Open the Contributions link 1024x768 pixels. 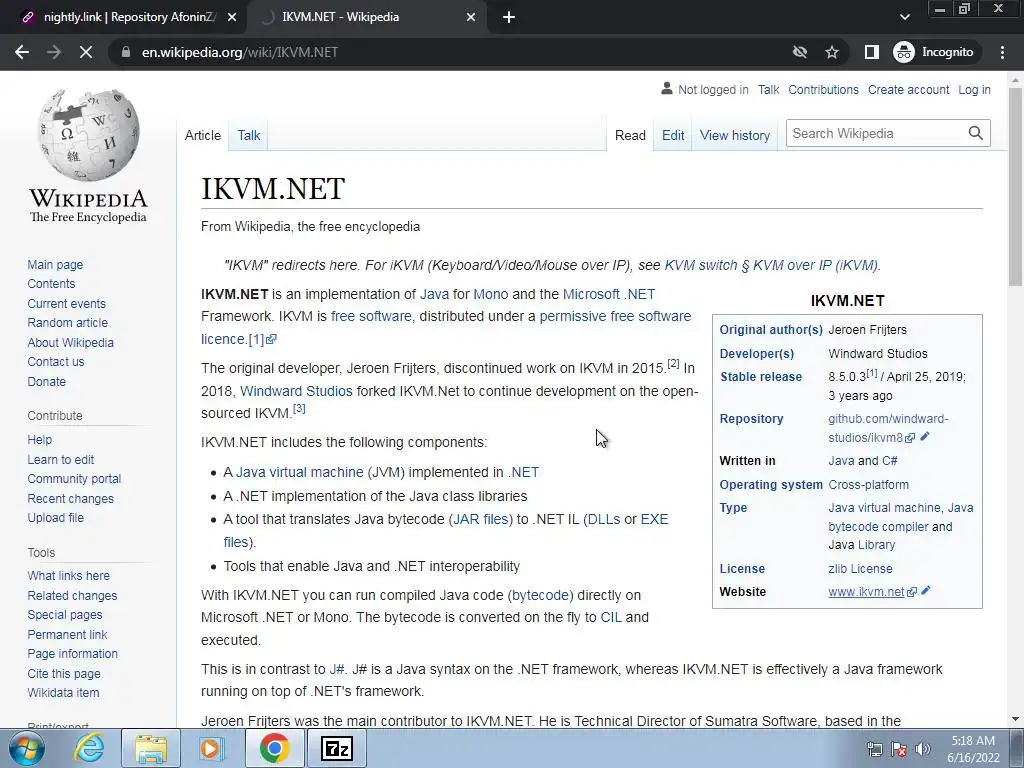[x=823, y=89]
